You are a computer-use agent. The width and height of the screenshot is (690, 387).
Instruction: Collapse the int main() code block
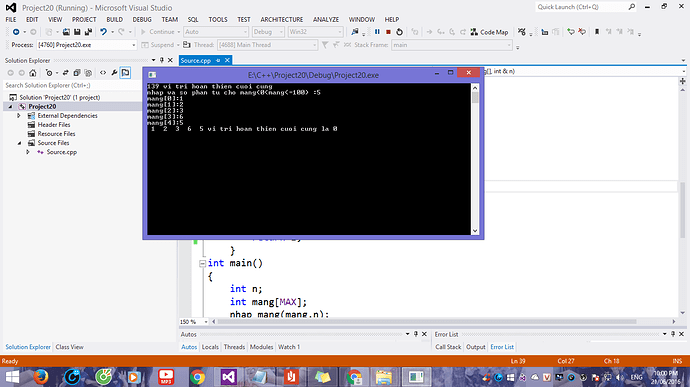tap(202, 263)
